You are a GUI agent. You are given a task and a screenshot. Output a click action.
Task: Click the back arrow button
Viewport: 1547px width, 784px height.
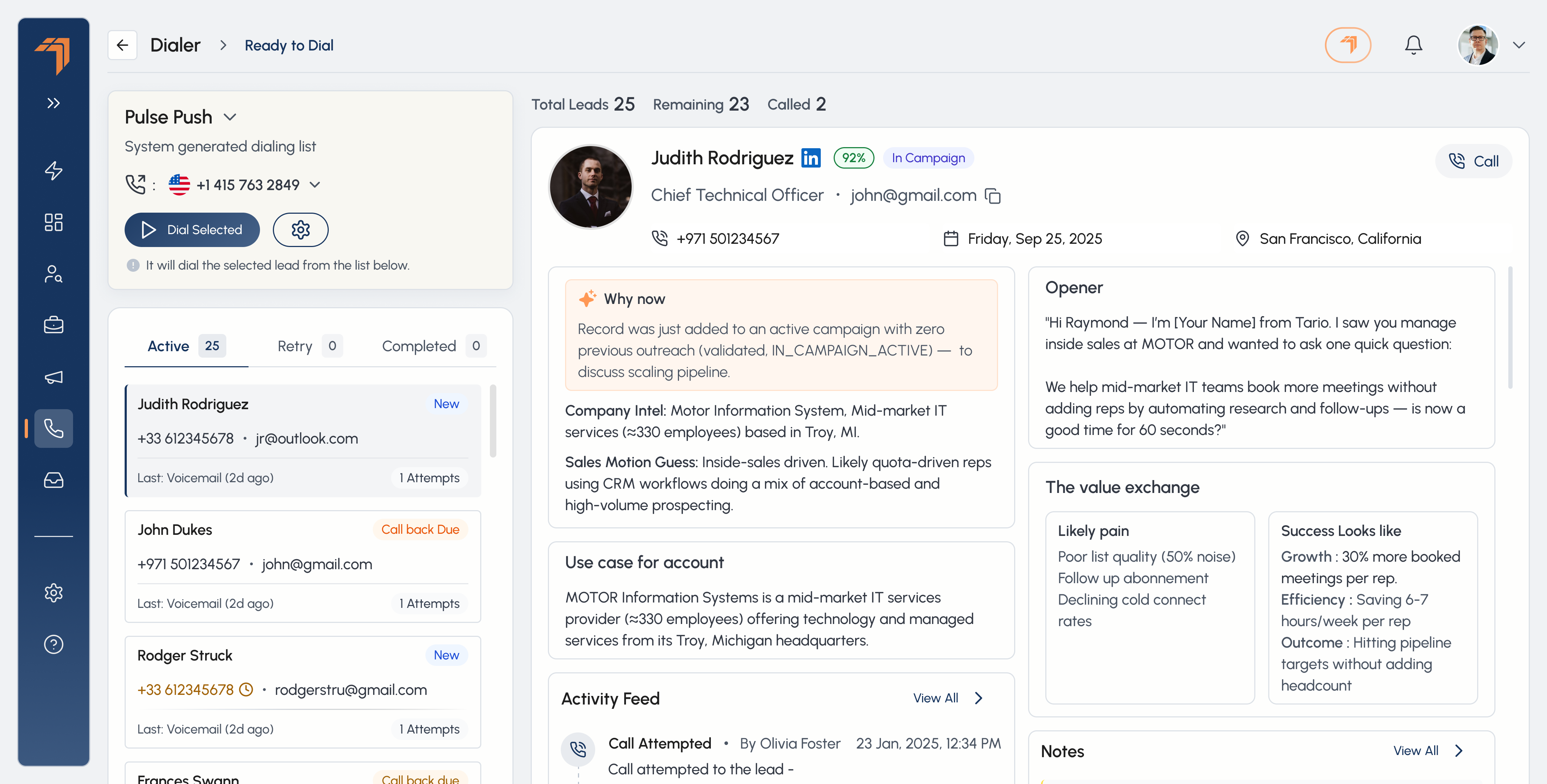(x=122, y=45)
